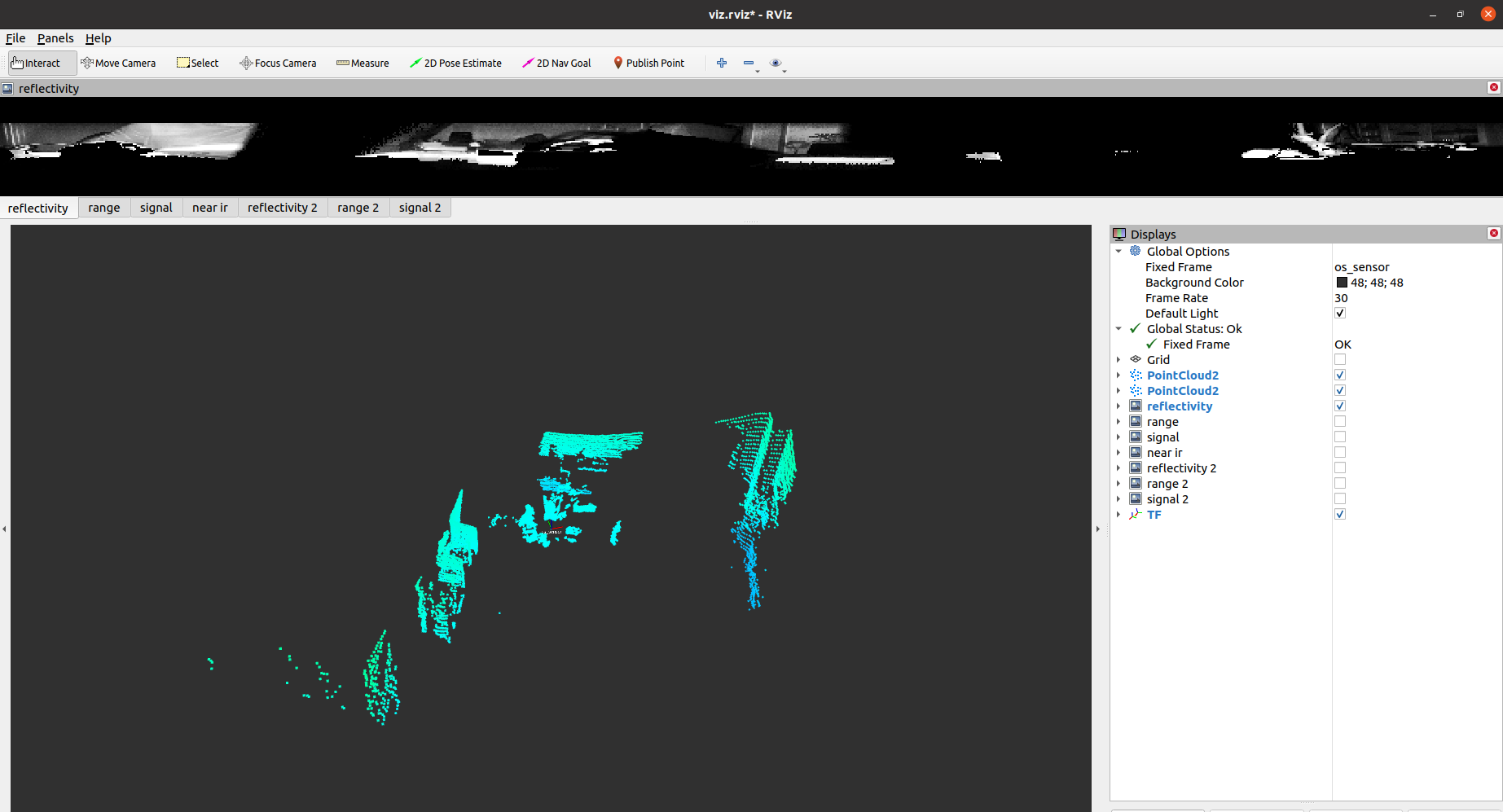The width and height of the screenshot is (1503, 812).
Task: Click the Background Color swatch
Action: click(x=1342, y=282)
